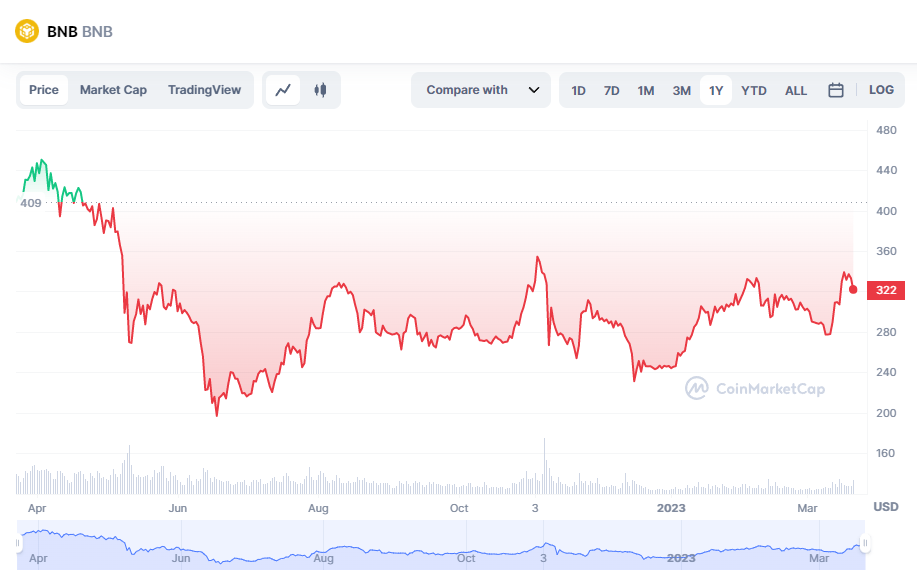Click the 200 y-axis value
Screen dimensions: 917x572
[886, 413]
